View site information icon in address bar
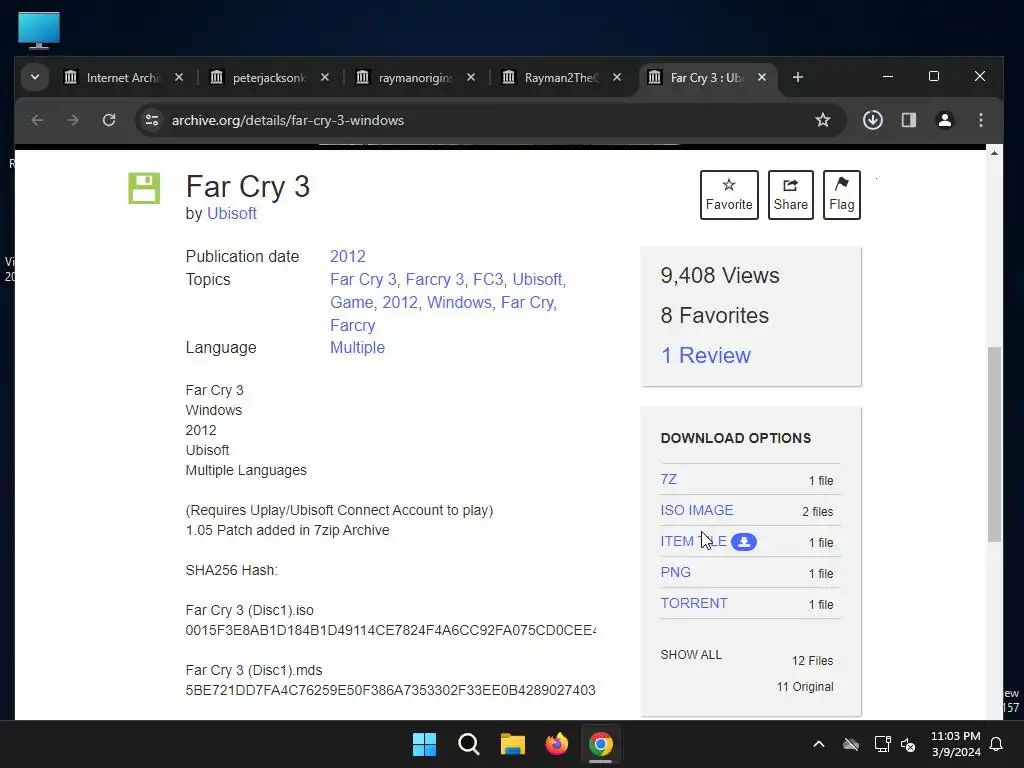The width and height of the screenshot is (1024, 768). coord(152,120)
